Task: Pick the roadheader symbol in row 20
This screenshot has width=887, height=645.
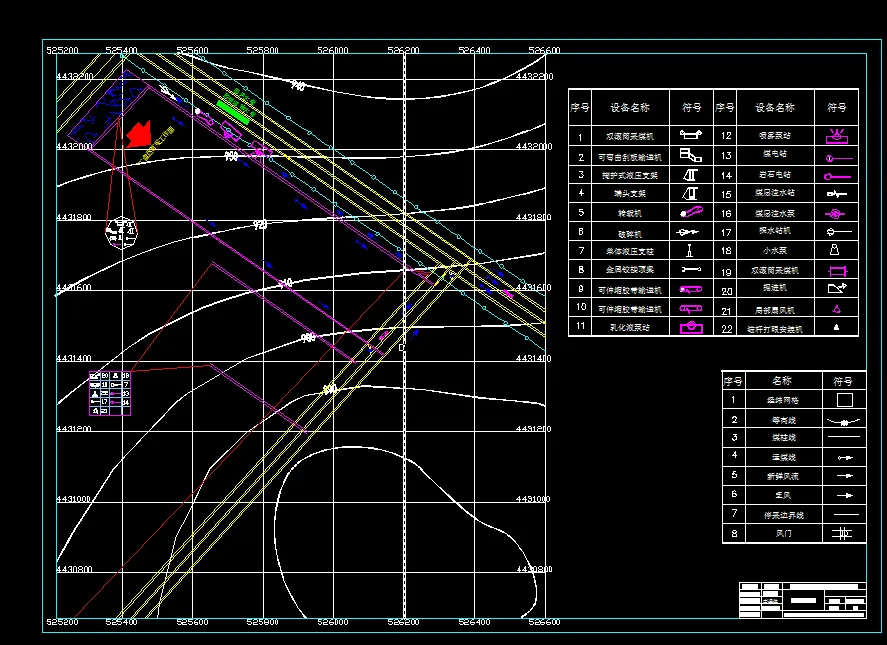Action: [837, 288]
